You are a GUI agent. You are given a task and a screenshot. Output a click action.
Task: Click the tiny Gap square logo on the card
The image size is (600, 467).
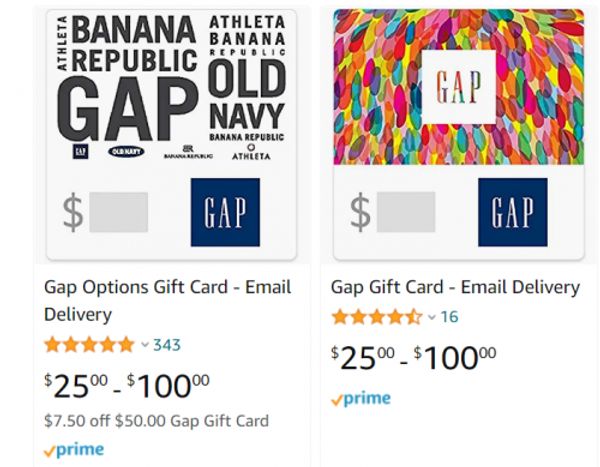[x=80, y=152]
